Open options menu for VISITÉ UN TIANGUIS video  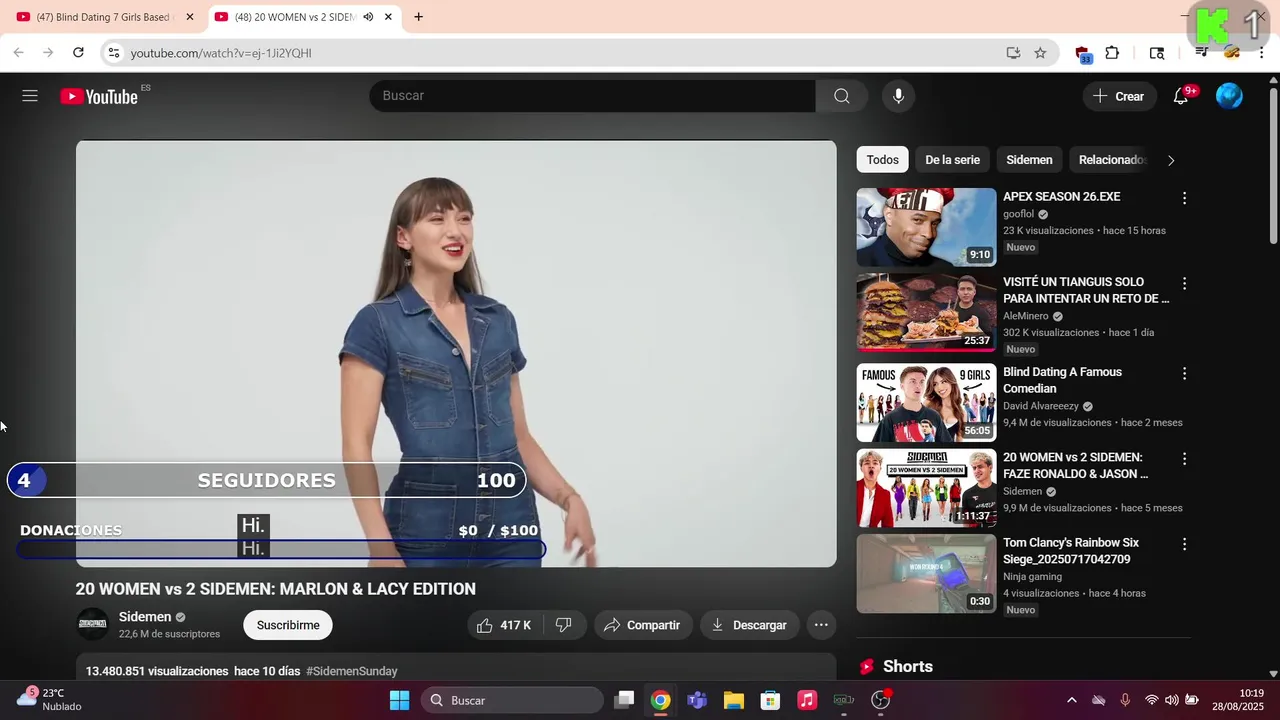1184,284
